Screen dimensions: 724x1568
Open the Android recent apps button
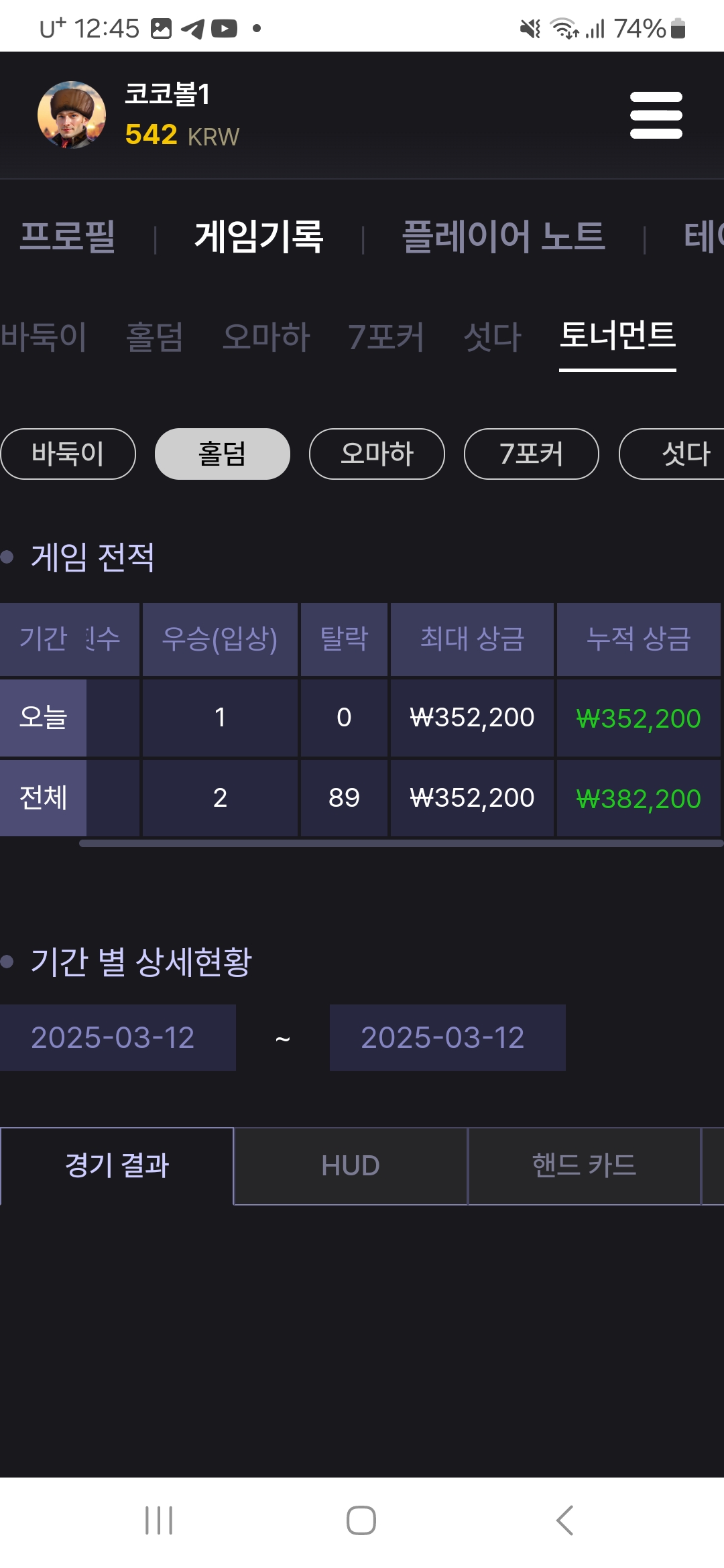(159, 1520)
